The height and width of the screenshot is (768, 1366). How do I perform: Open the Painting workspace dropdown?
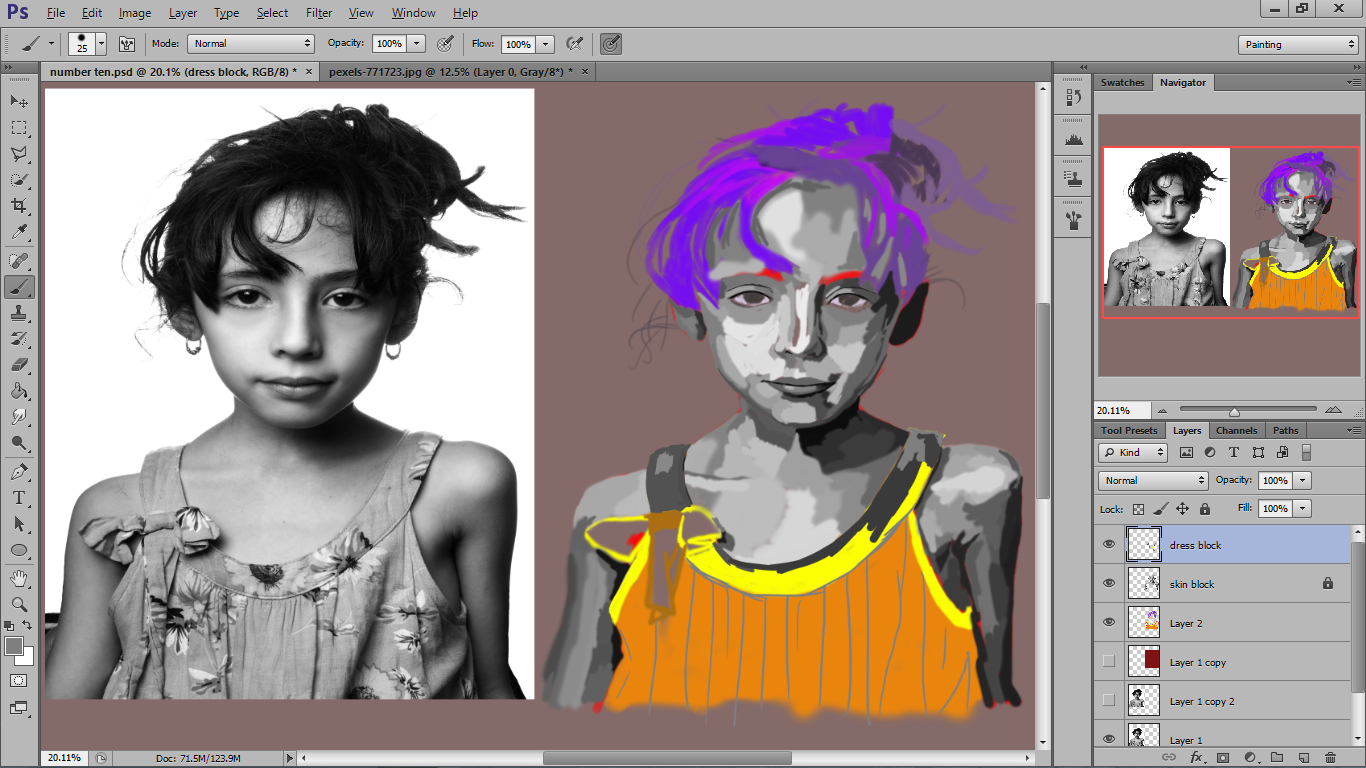click(1298, 44)
